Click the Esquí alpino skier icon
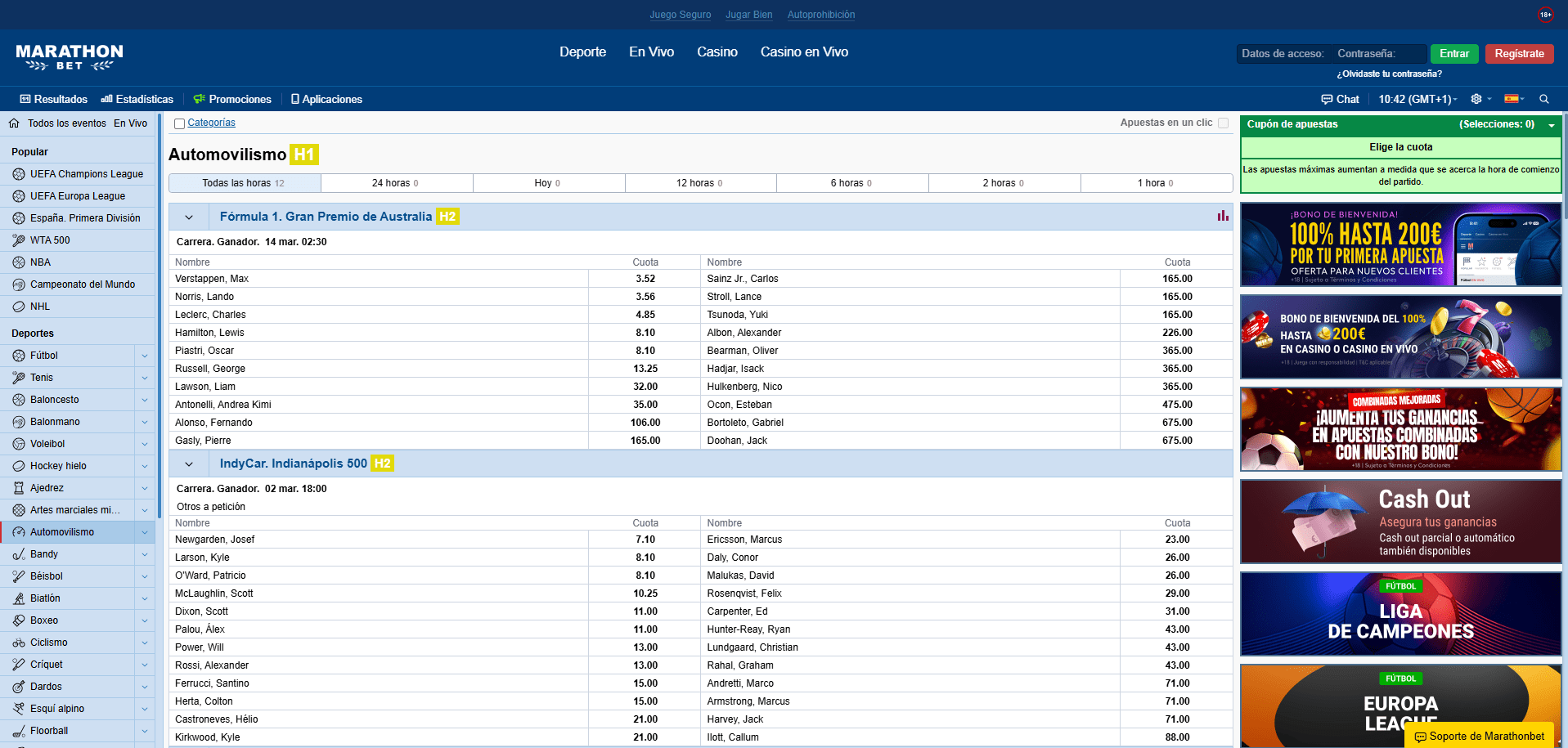1568x748 pixels. [x=19, y=709]
